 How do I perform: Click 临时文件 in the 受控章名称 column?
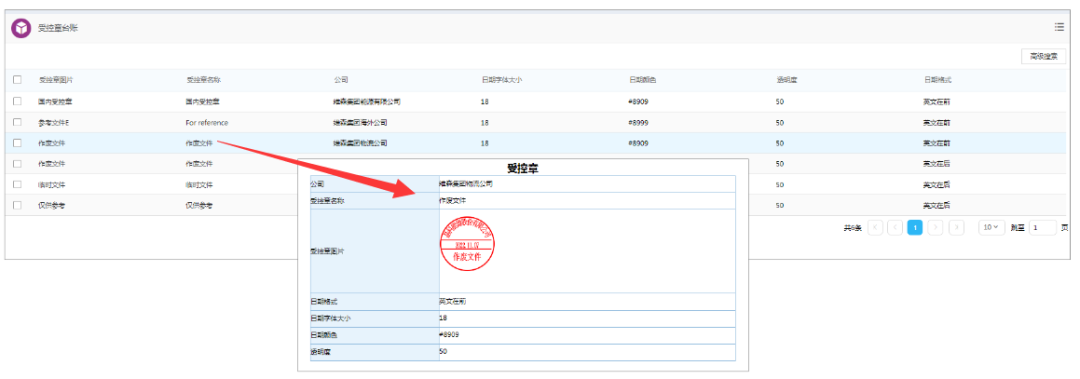[199, 185]
